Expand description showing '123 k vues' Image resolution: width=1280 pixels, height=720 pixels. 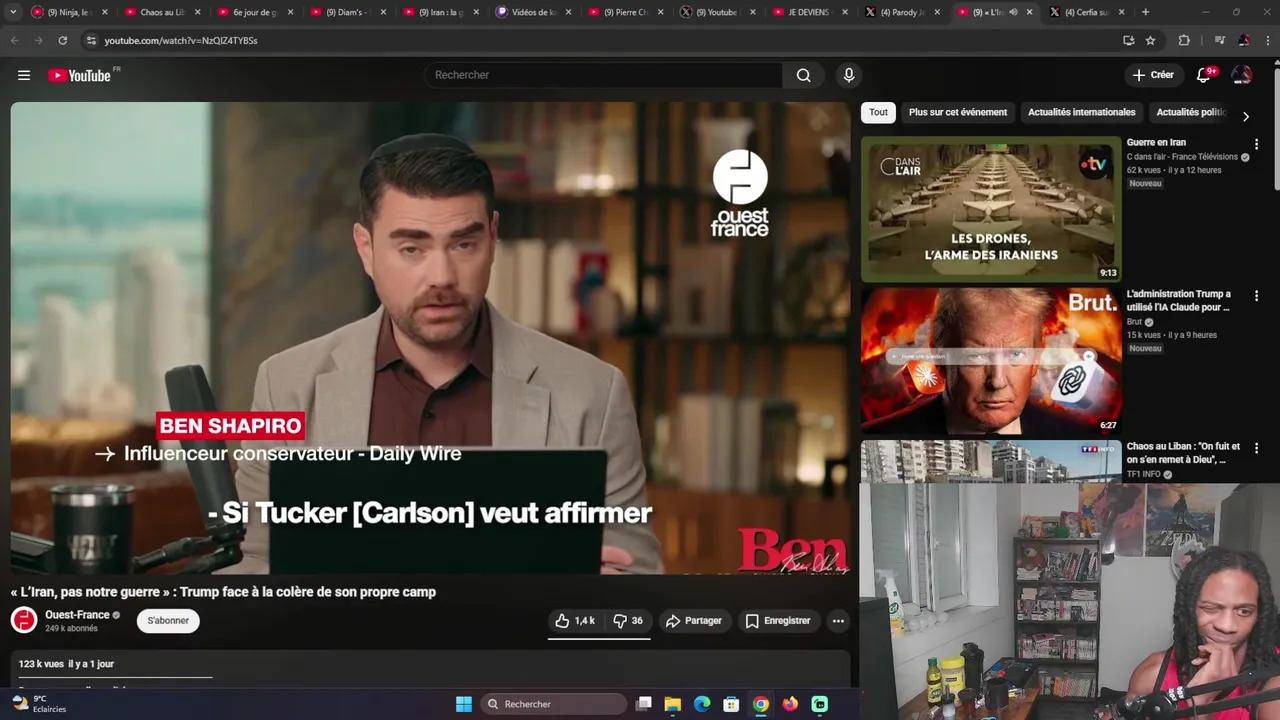point(430,669)
